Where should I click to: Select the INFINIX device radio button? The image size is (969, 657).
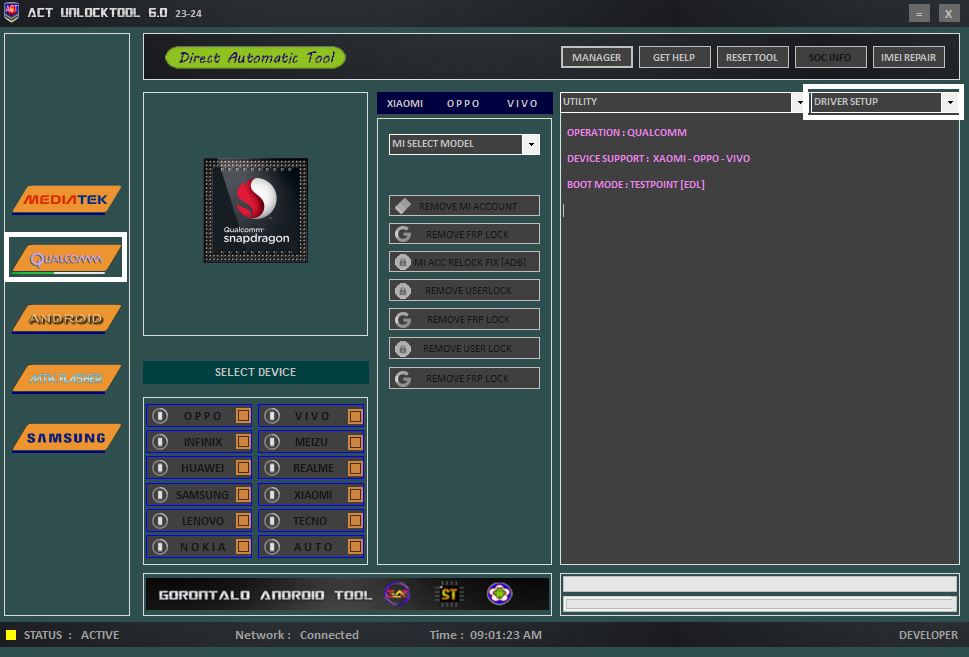[160, 442]
